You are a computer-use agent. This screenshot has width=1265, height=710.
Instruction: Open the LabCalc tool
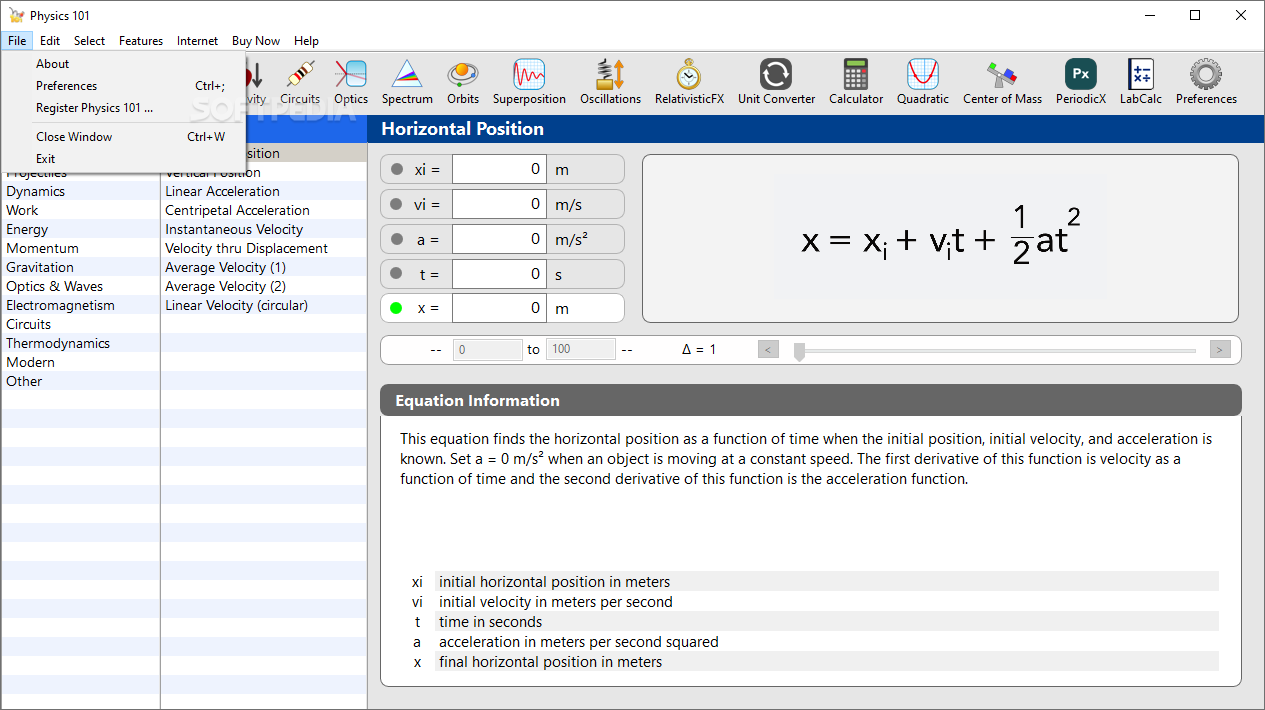[x=1141, y=82]
